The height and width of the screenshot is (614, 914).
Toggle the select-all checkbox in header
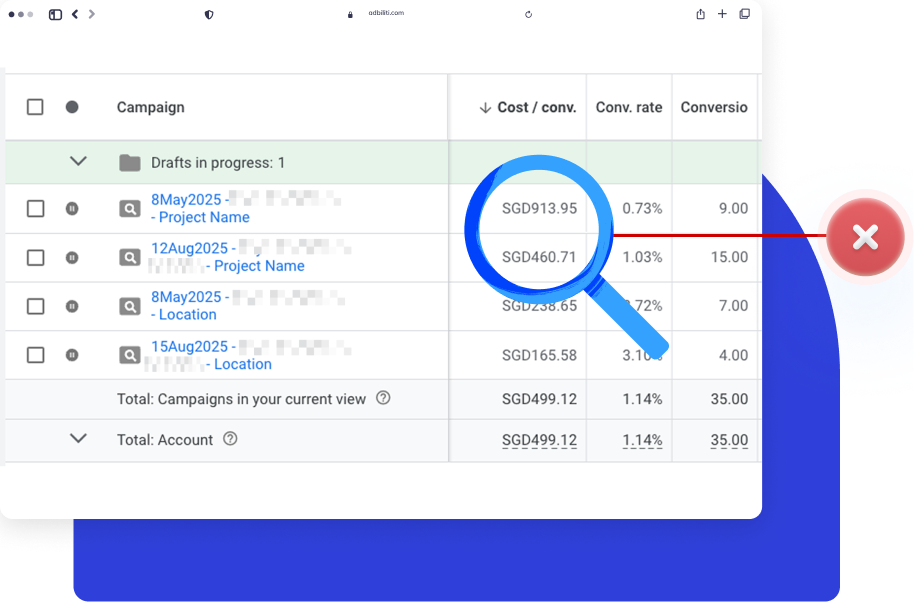[35, 107]
